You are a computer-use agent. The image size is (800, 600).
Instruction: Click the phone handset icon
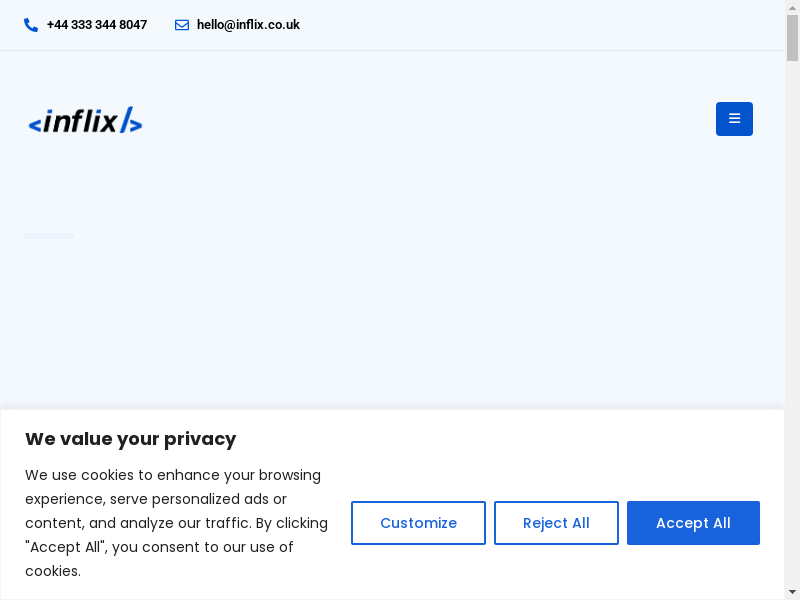point(31,25)
